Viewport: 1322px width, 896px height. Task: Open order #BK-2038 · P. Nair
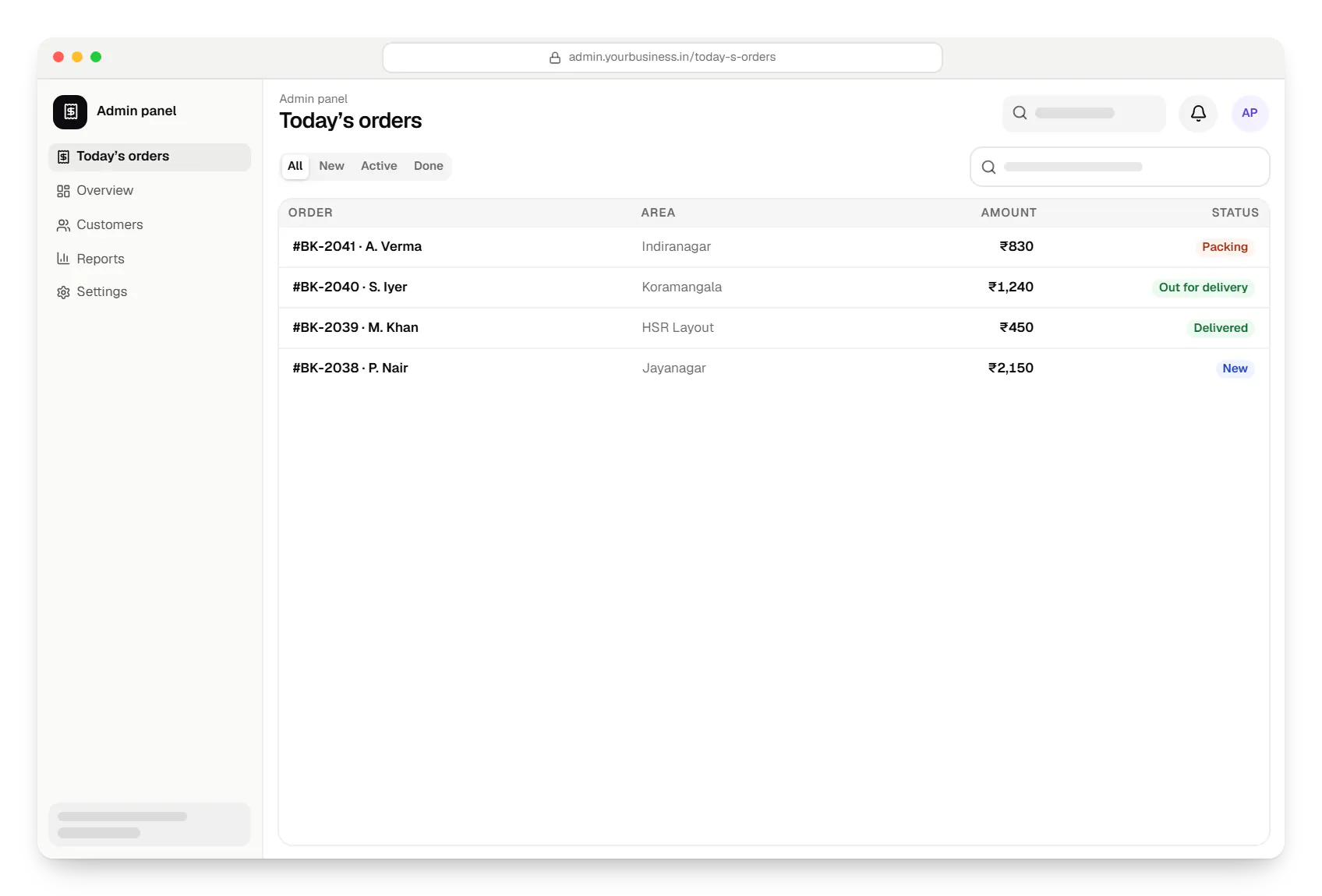click(x=774, y=369)
